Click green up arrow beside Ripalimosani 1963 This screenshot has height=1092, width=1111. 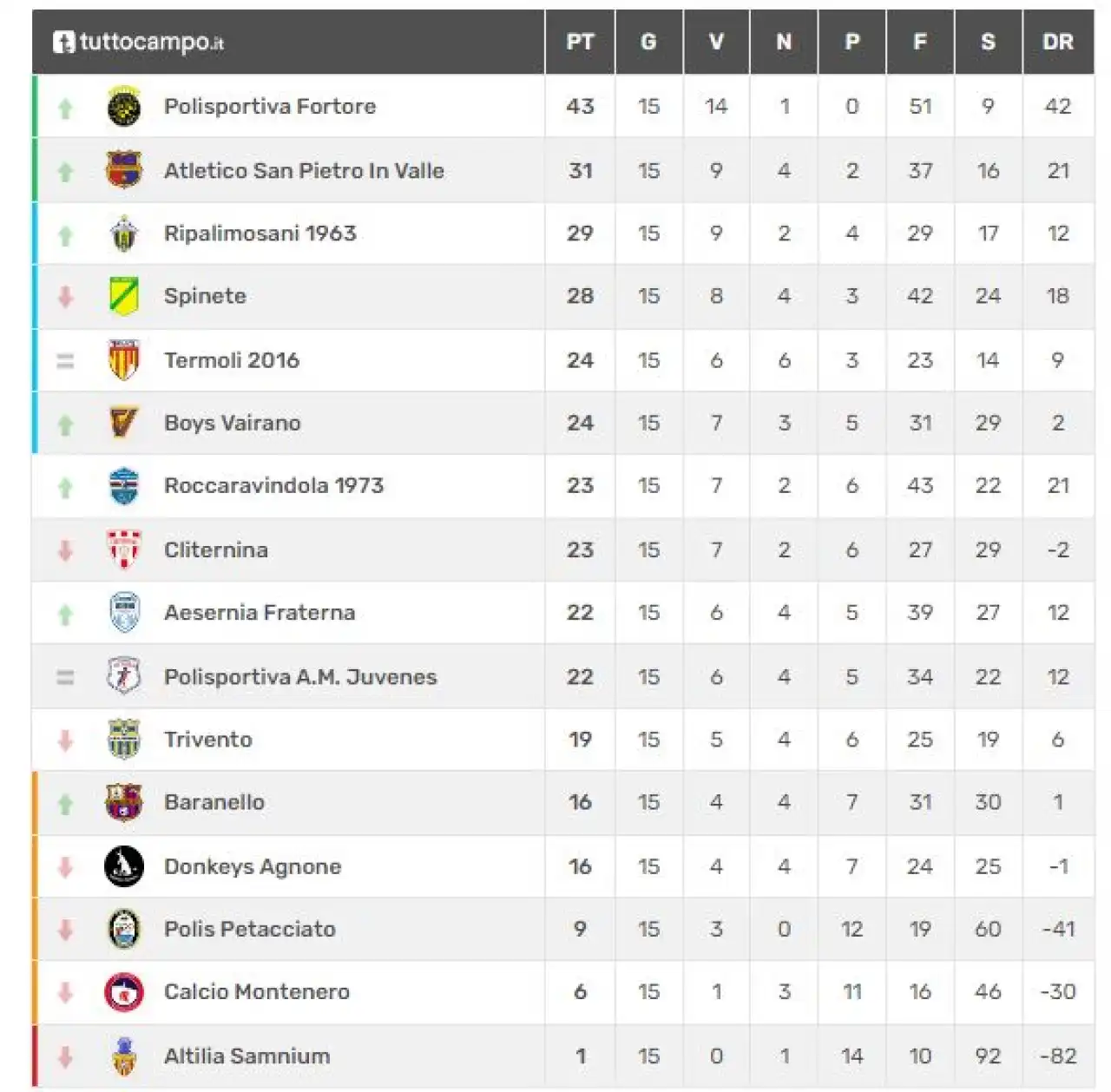[65, 235]
